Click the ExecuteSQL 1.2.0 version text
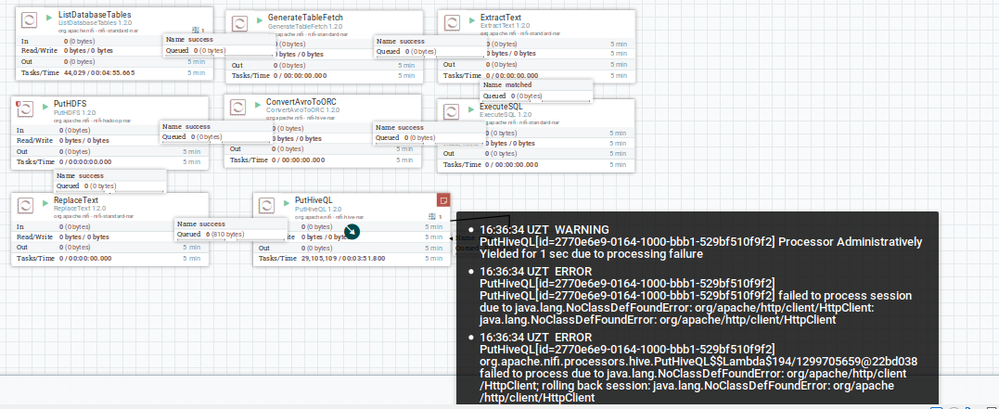Viewport: 999px width, 409px height. coord(506,114)
